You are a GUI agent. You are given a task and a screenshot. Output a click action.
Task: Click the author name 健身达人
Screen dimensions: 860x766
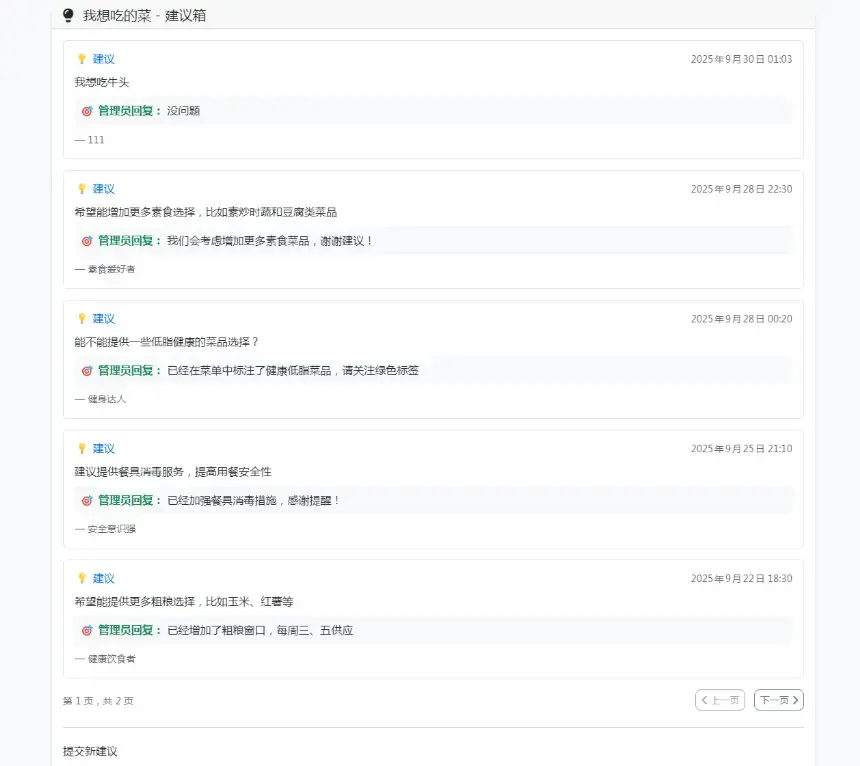(106, 399)
